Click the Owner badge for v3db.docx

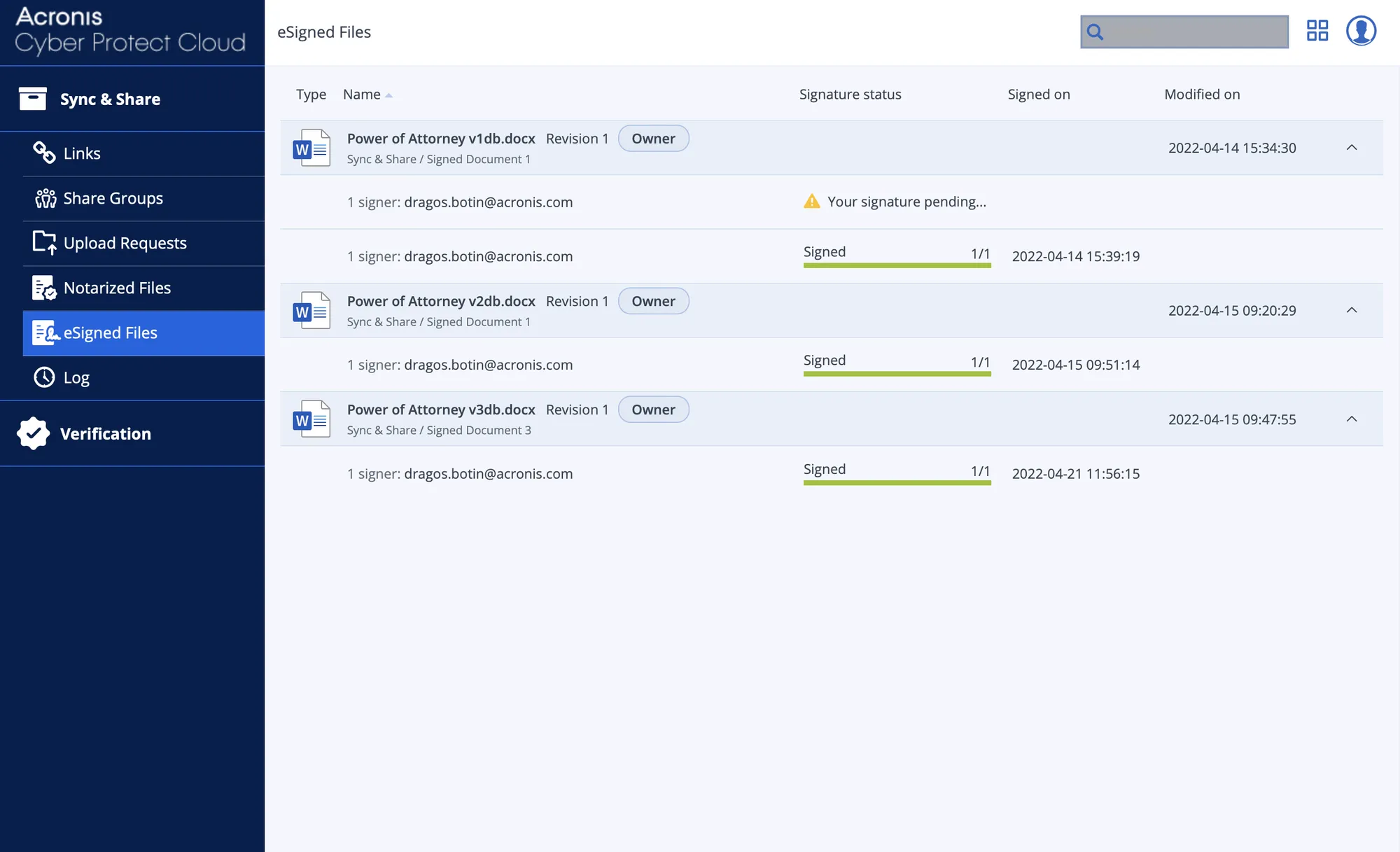[x=653, y=410]
